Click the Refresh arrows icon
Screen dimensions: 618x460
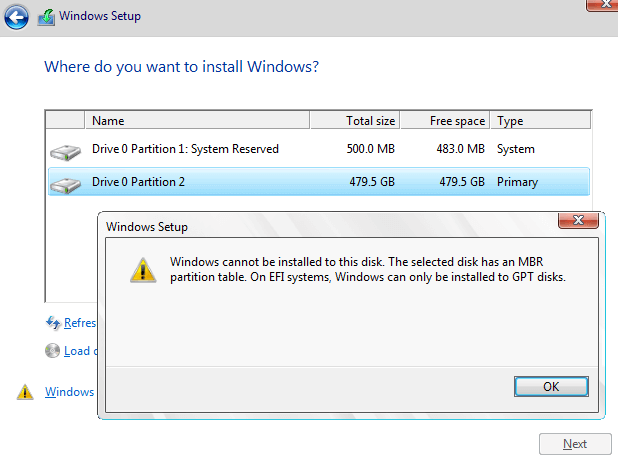(x=53, y=323)
